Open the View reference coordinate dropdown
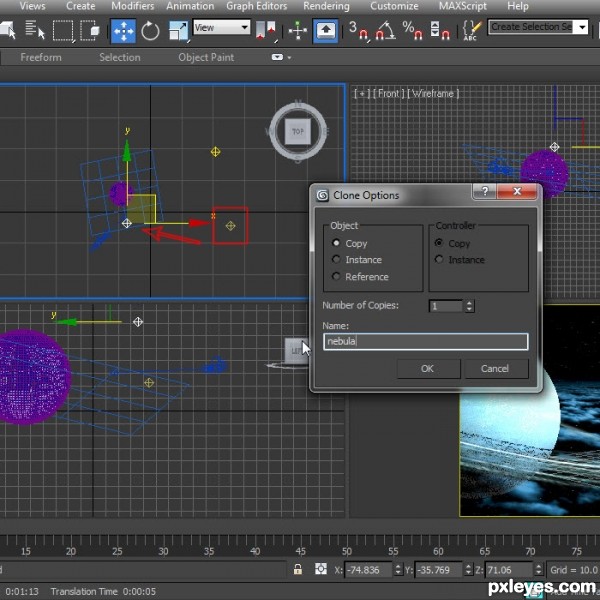The width and height of the screenshot is (600, 600). [x=222, y=28]
